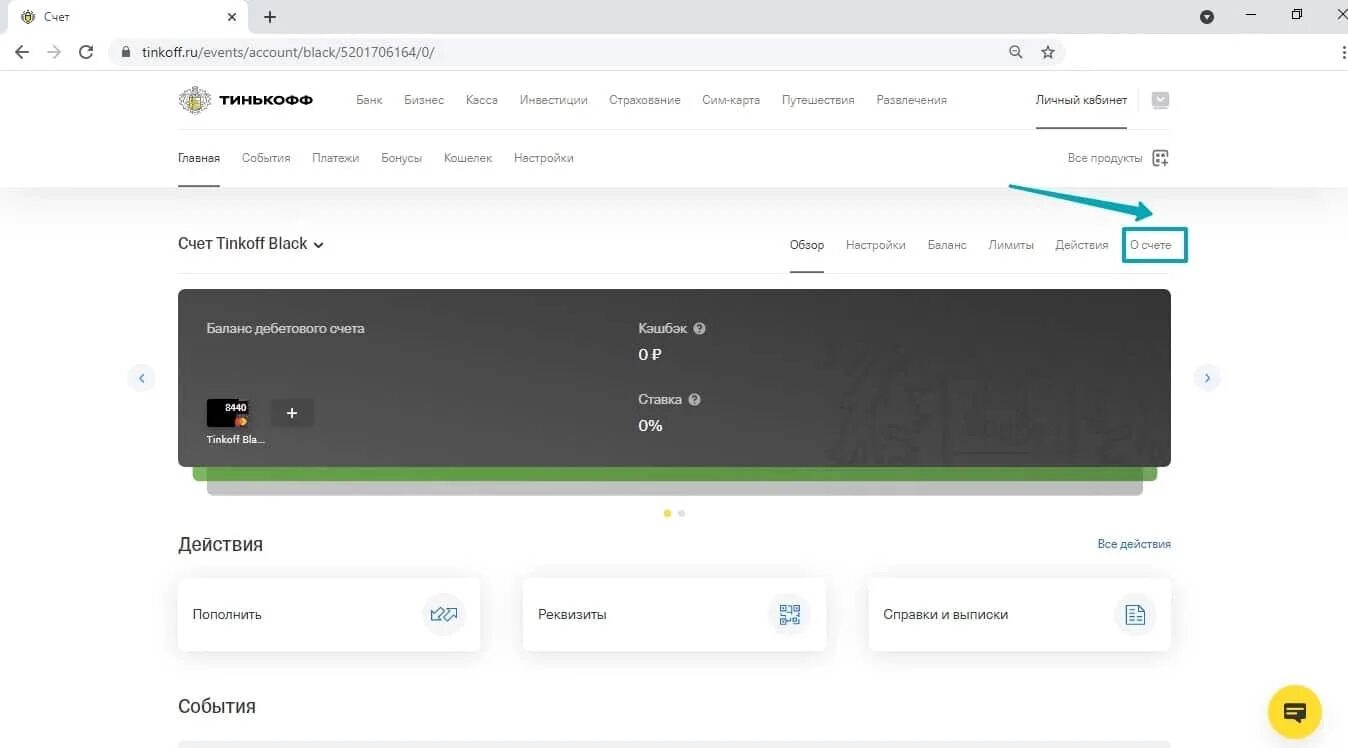The height and width of the screenshot is (748, 1348).
Task: Click the browser address bar URL
Action: 288,52
